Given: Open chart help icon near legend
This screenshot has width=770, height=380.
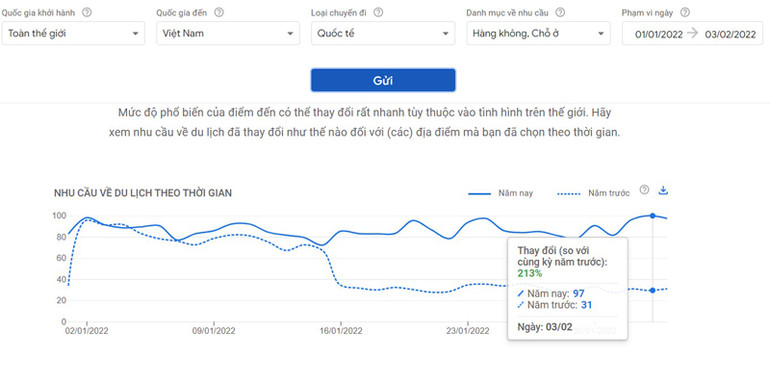Looking at the screenshot, I should pyautogui.click(x=644, y=190).
